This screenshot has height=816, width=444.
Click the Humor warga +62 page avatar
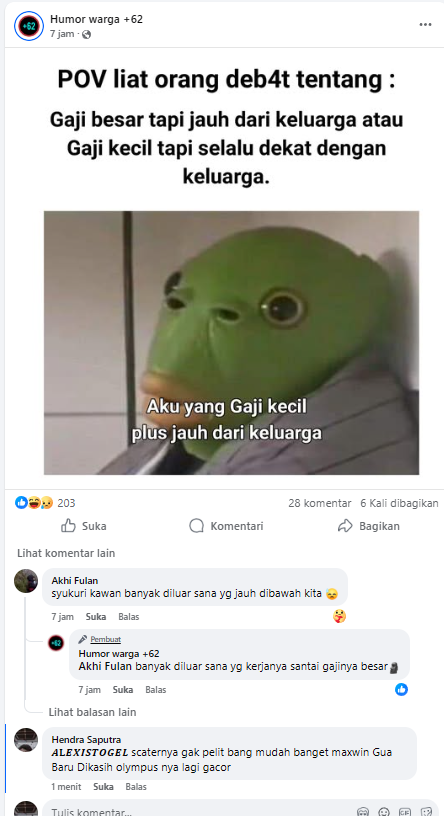coord(29,26)
